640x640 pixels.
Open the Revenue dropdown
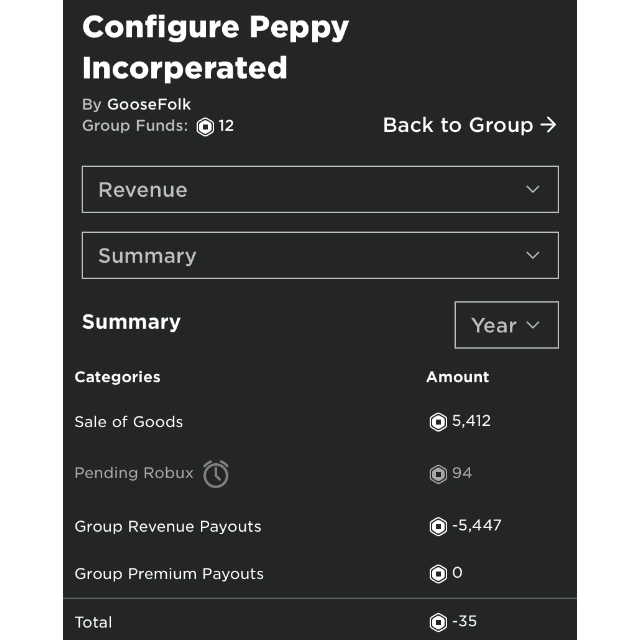click(x=320, y=189)
